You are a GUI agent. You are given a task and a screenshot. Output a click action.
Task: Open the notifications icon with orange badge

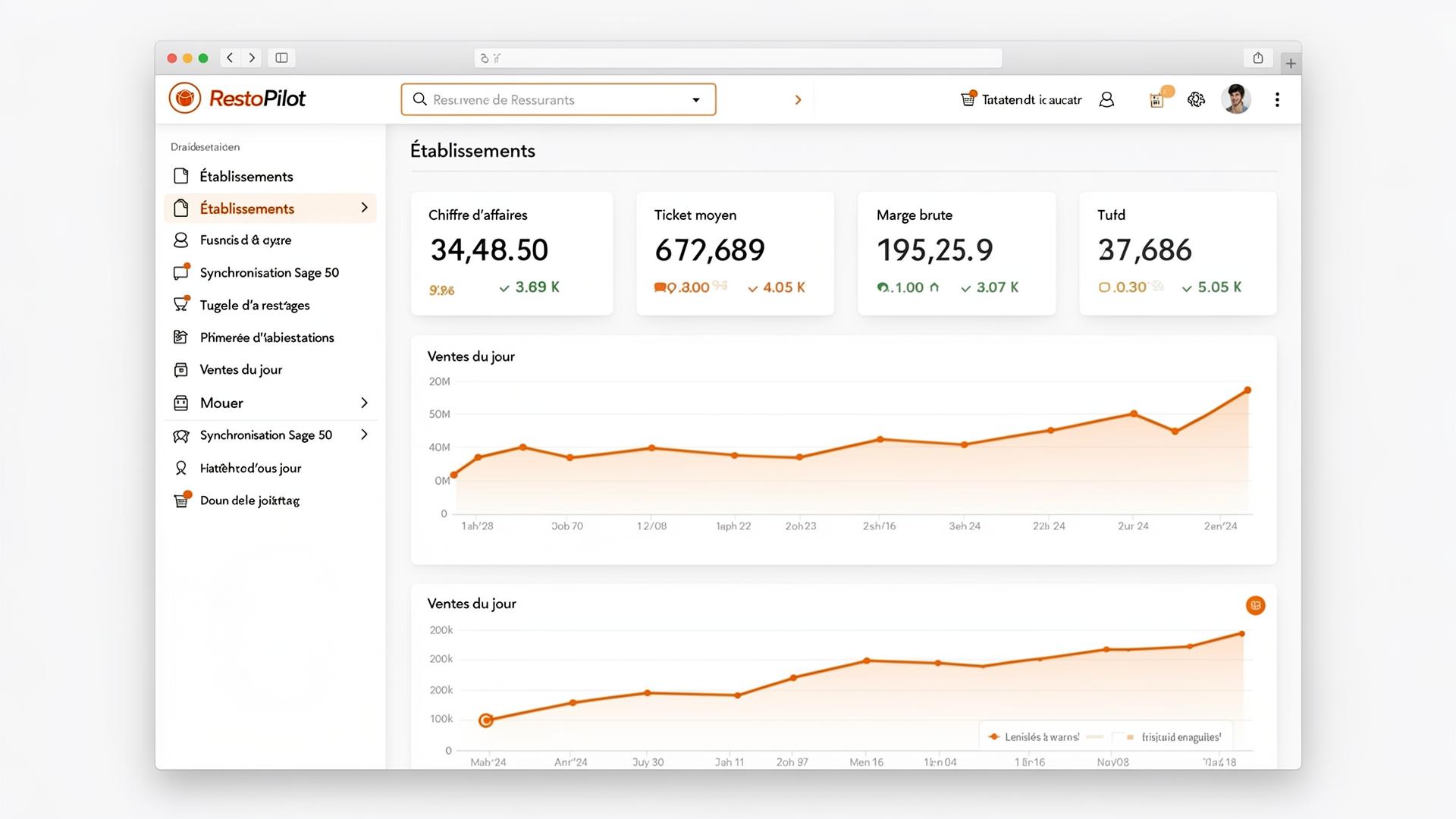pos(1159,98)
